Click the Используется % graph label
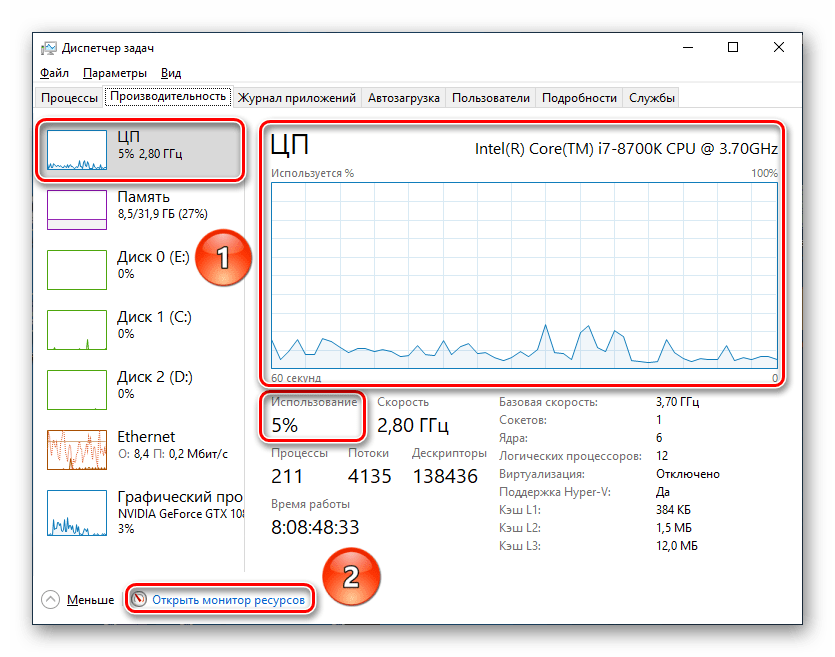The height and width of the screenshot is (657, 835). [313, 174]
